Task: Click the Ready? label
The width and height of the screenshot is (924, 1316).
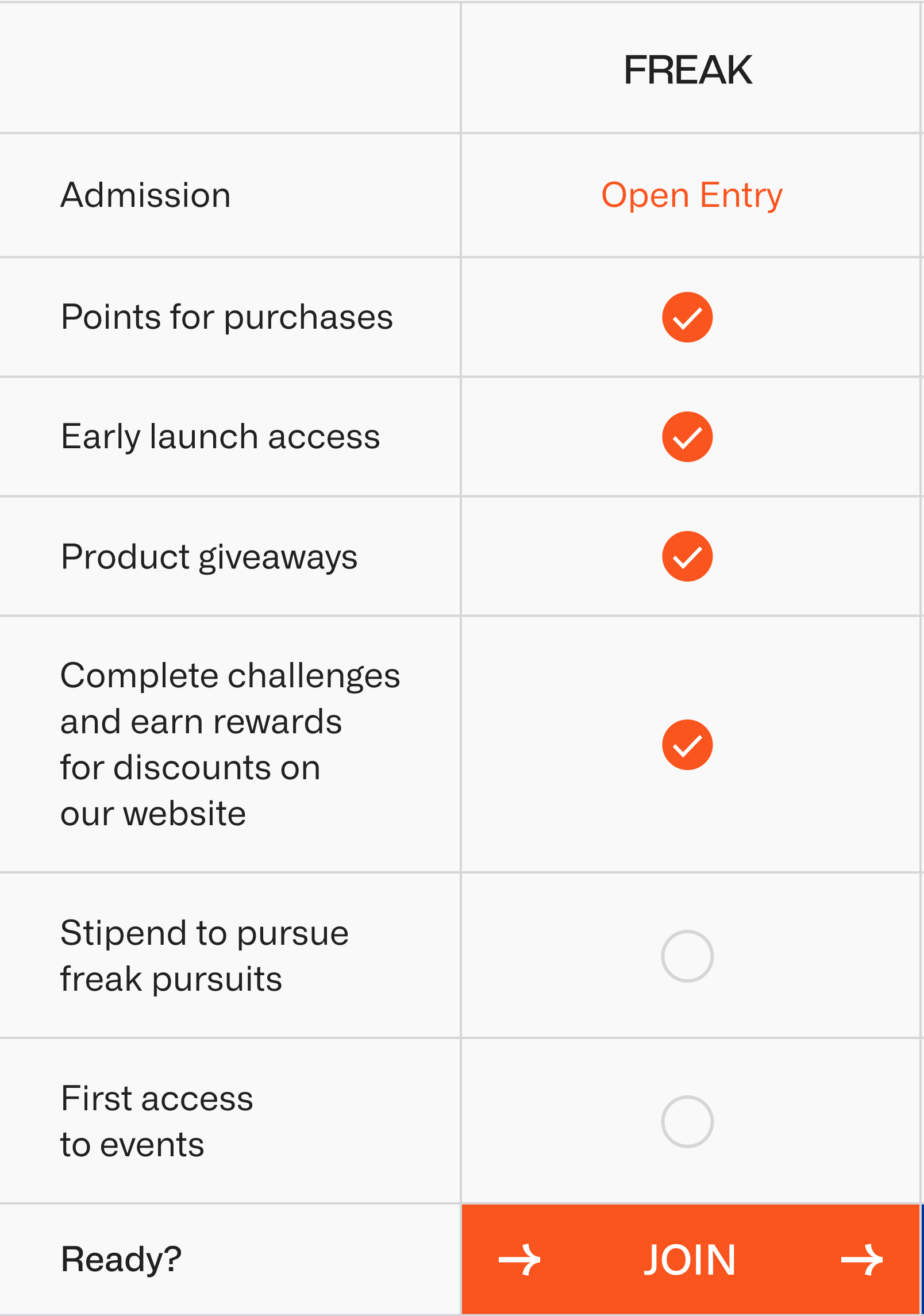Action: tap(121, 1260)
